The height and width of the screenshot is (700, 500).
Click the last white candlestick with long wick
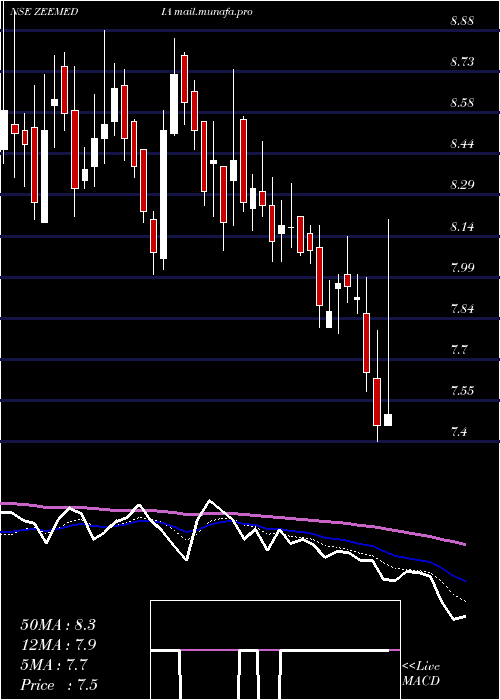tap(388, 322)
